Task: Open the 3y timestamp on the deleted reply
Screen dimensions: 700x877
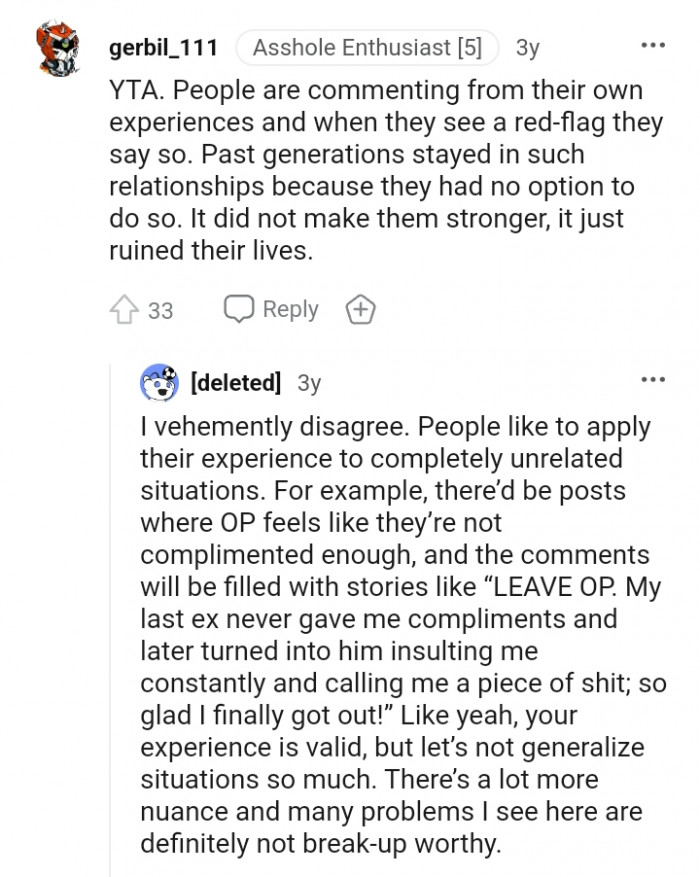Action: coord(310,383)
